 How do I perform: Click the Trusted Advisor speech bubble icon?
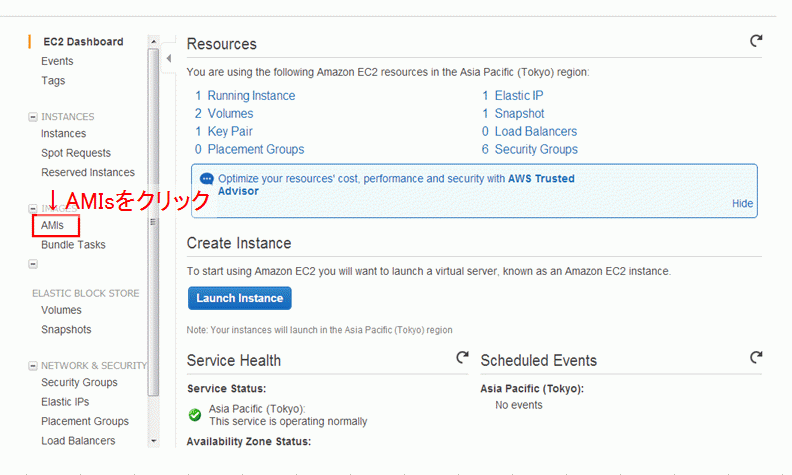[207, 179]
